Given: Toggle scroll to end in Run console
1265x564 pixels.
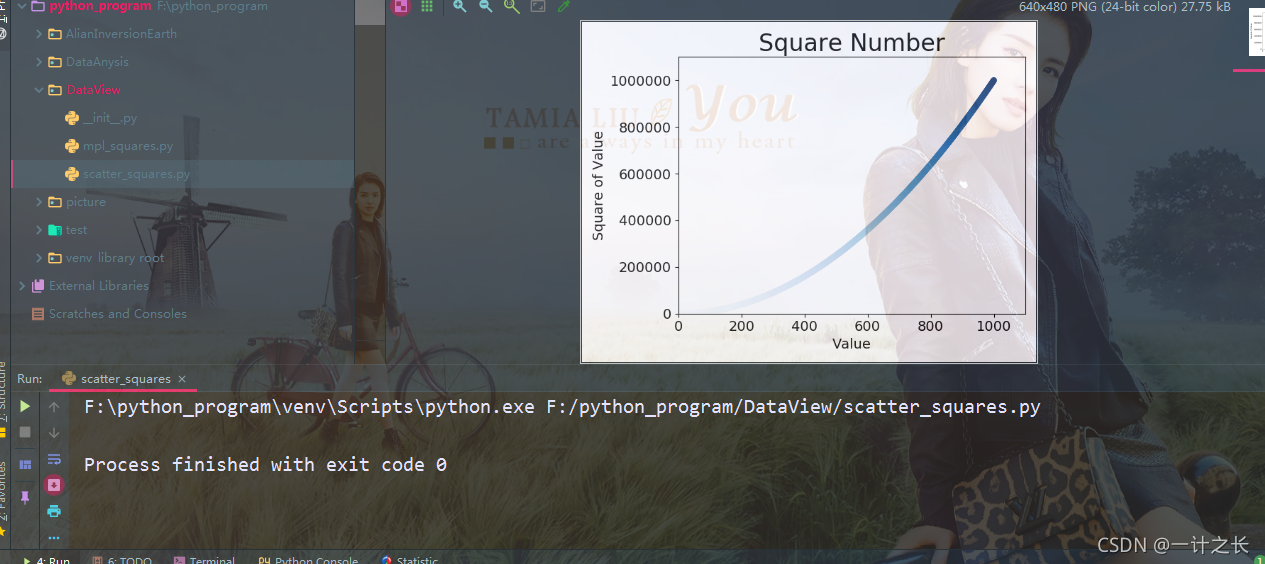Looking at the screenshot, I should point(54,485).
